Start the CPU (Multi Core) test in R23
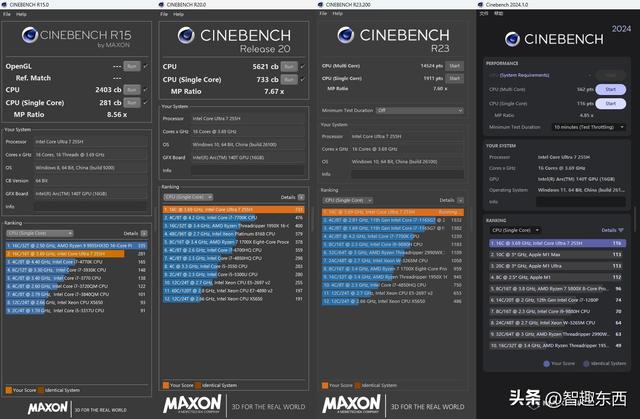 coord(454,66)
